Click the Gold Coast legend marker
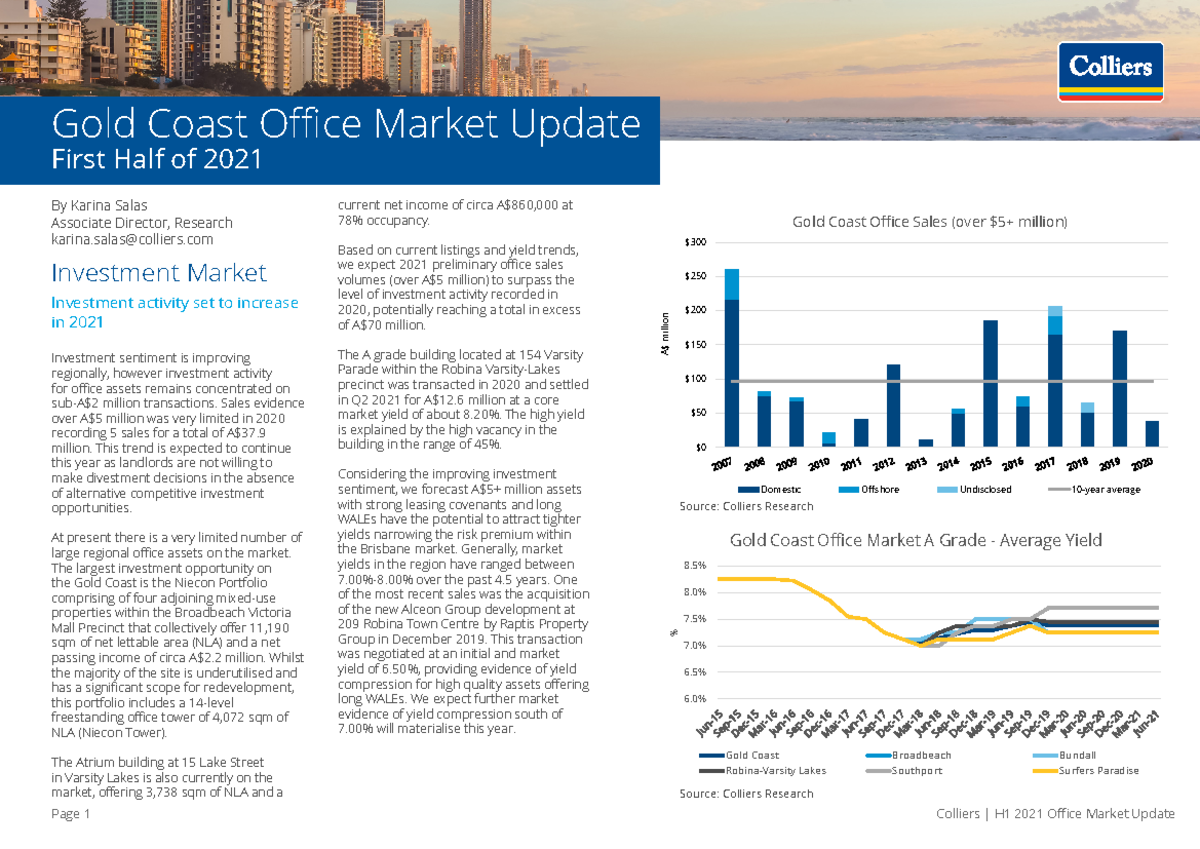 tap(711, 756)
